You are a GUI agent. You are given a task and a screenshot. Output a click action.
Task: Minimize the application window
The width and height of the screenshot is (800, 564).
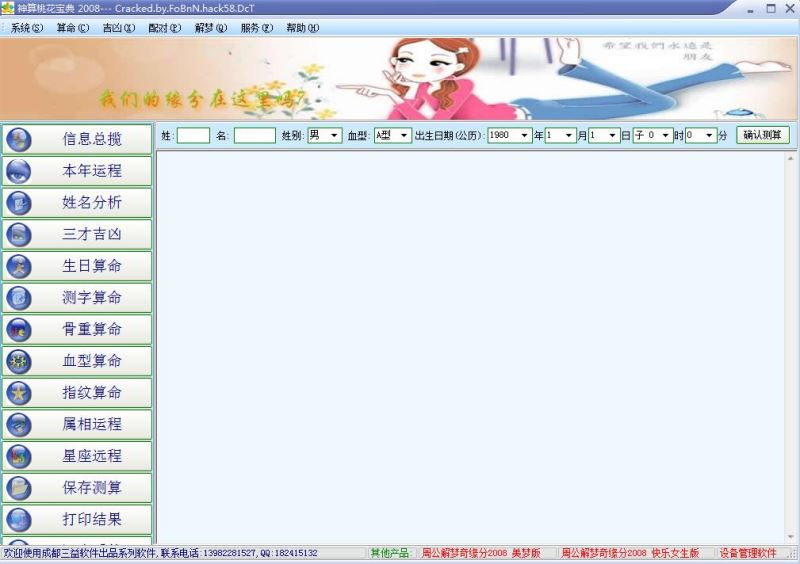pos(750,9)
